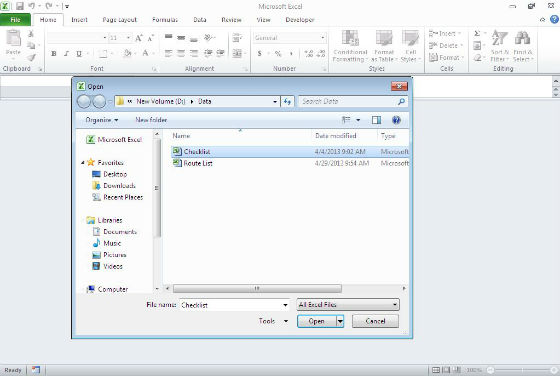The image size is (560, 376).
Task: Click the Decrease Font Size icon
Action: tap(151, 38)
